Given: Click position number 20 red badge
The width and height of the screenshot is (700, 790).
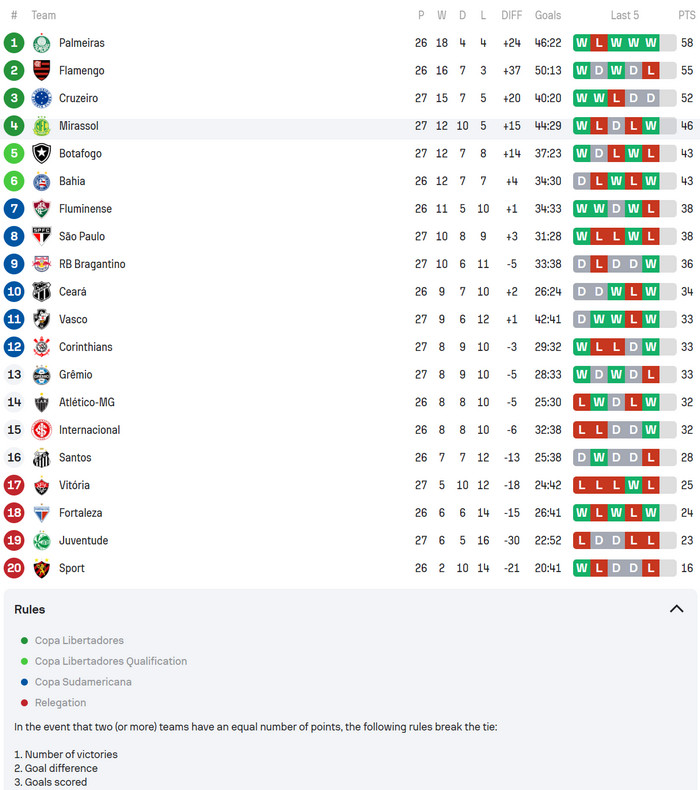Looking at the screenshot, I should (x=14, y=568).
